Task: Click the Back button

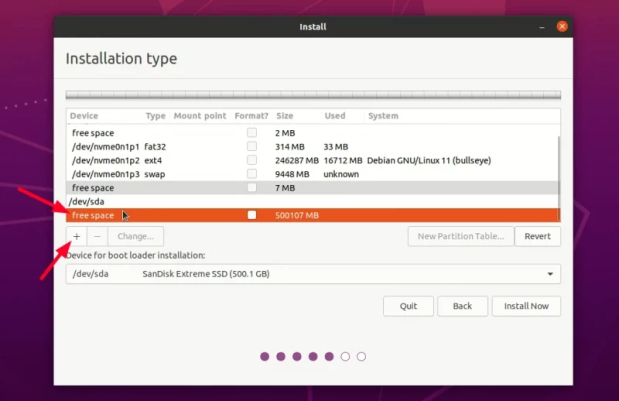Action: coord(461,306)
